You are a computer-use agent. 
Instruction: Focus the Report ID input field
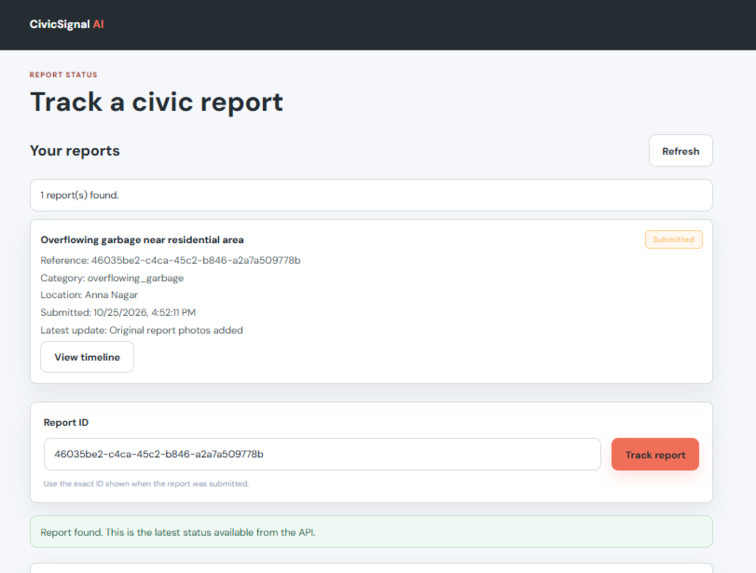point(322,454)
